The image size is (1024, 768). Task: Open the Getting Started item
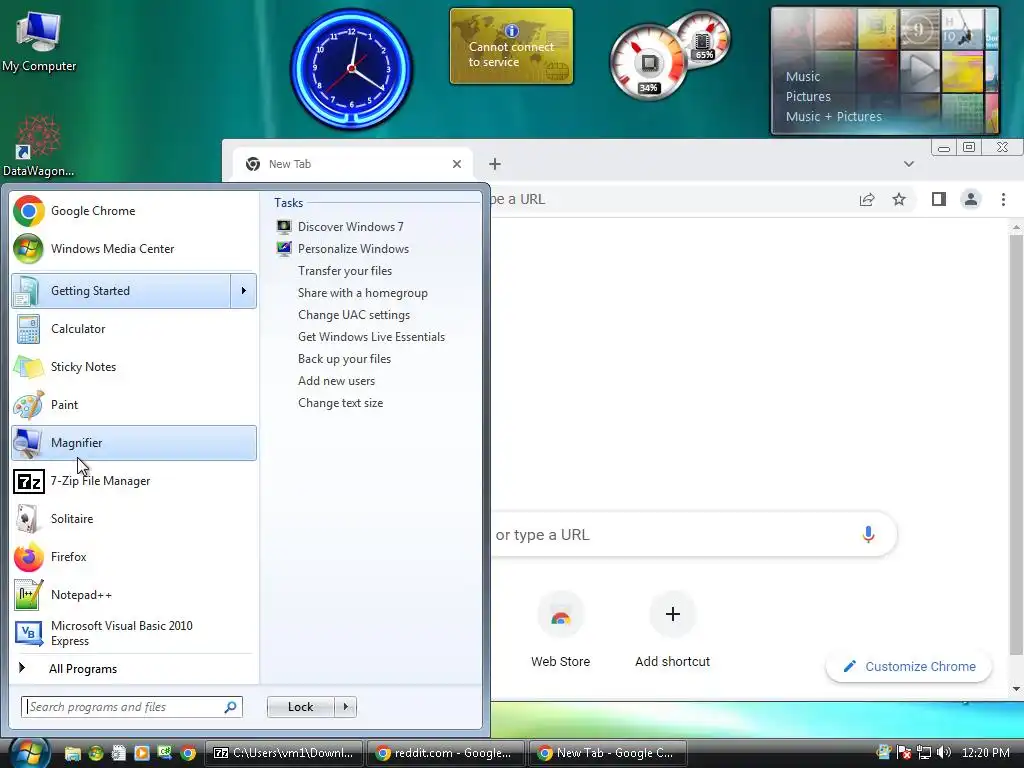pos(121,291)
